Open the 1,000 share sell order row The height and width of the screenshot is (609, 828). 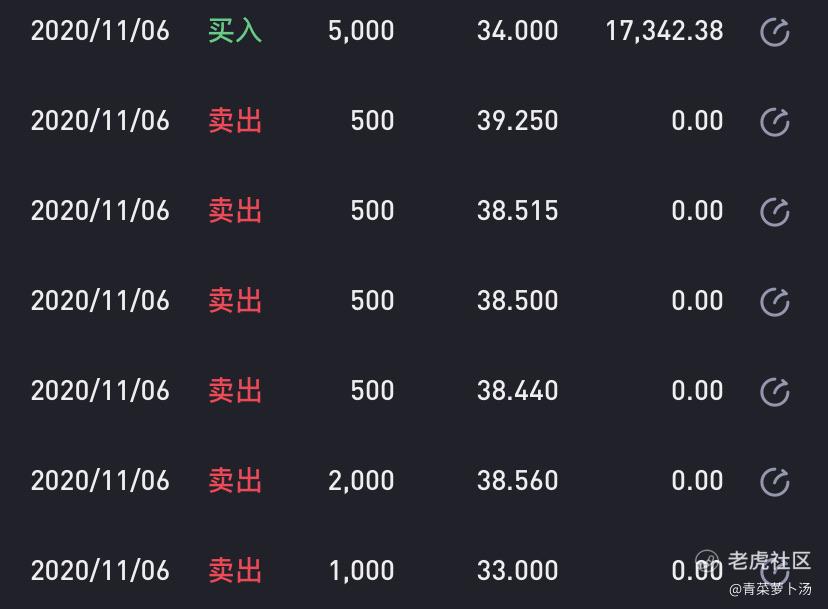tap(414, 570)
